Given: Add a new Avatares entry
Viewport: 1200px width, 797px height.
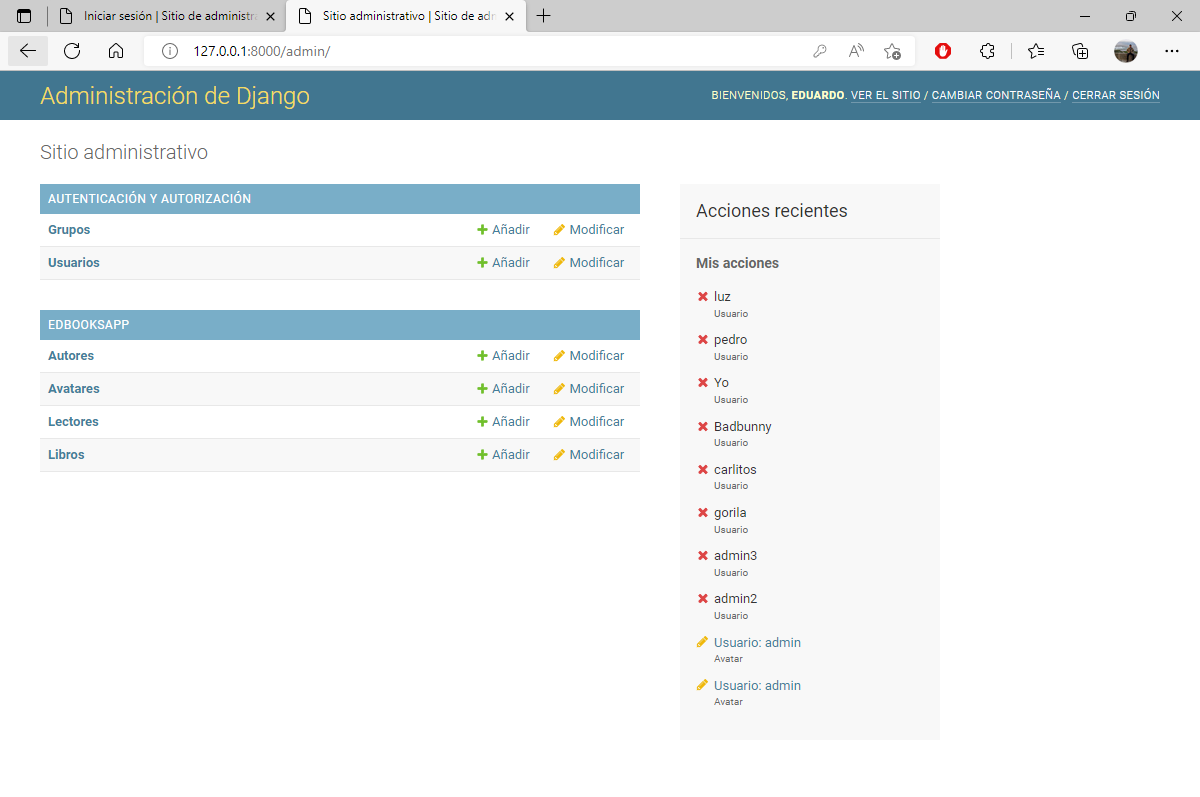Looking at the screenshot, I should tap(504, 389).
